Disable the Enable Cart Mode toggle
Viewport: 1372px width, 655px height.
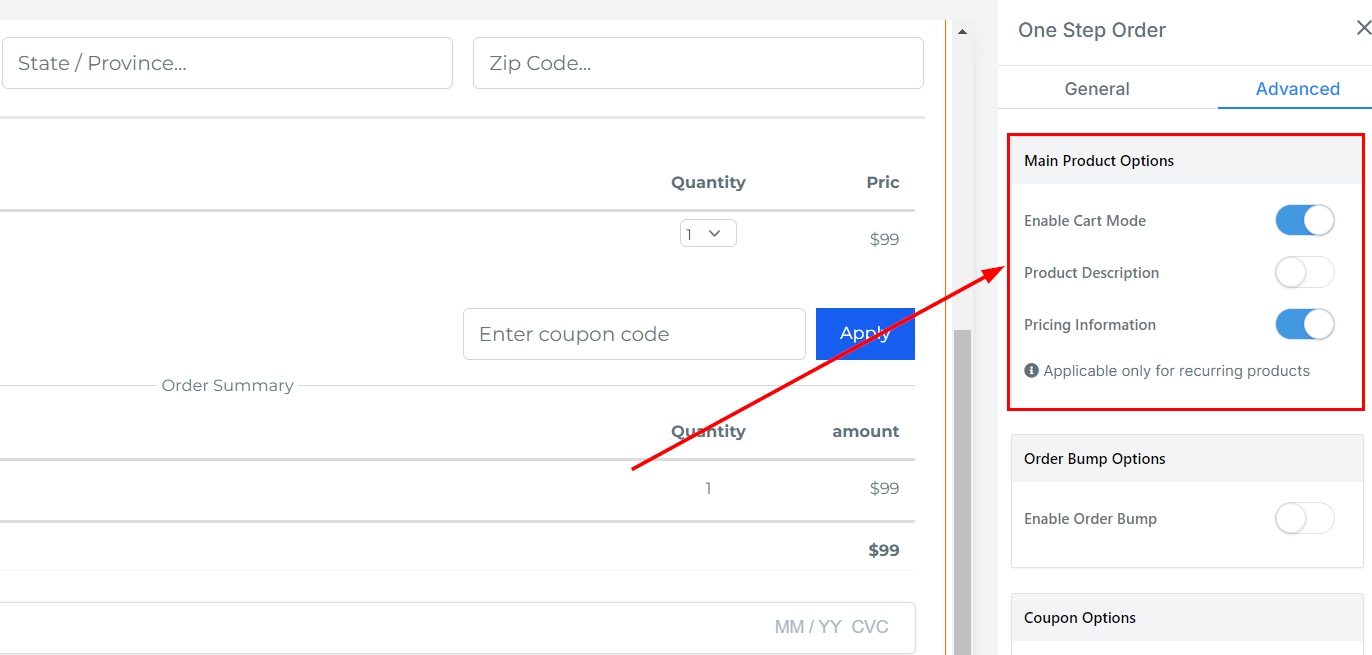pyautogui.click(x=1304, y=221)
